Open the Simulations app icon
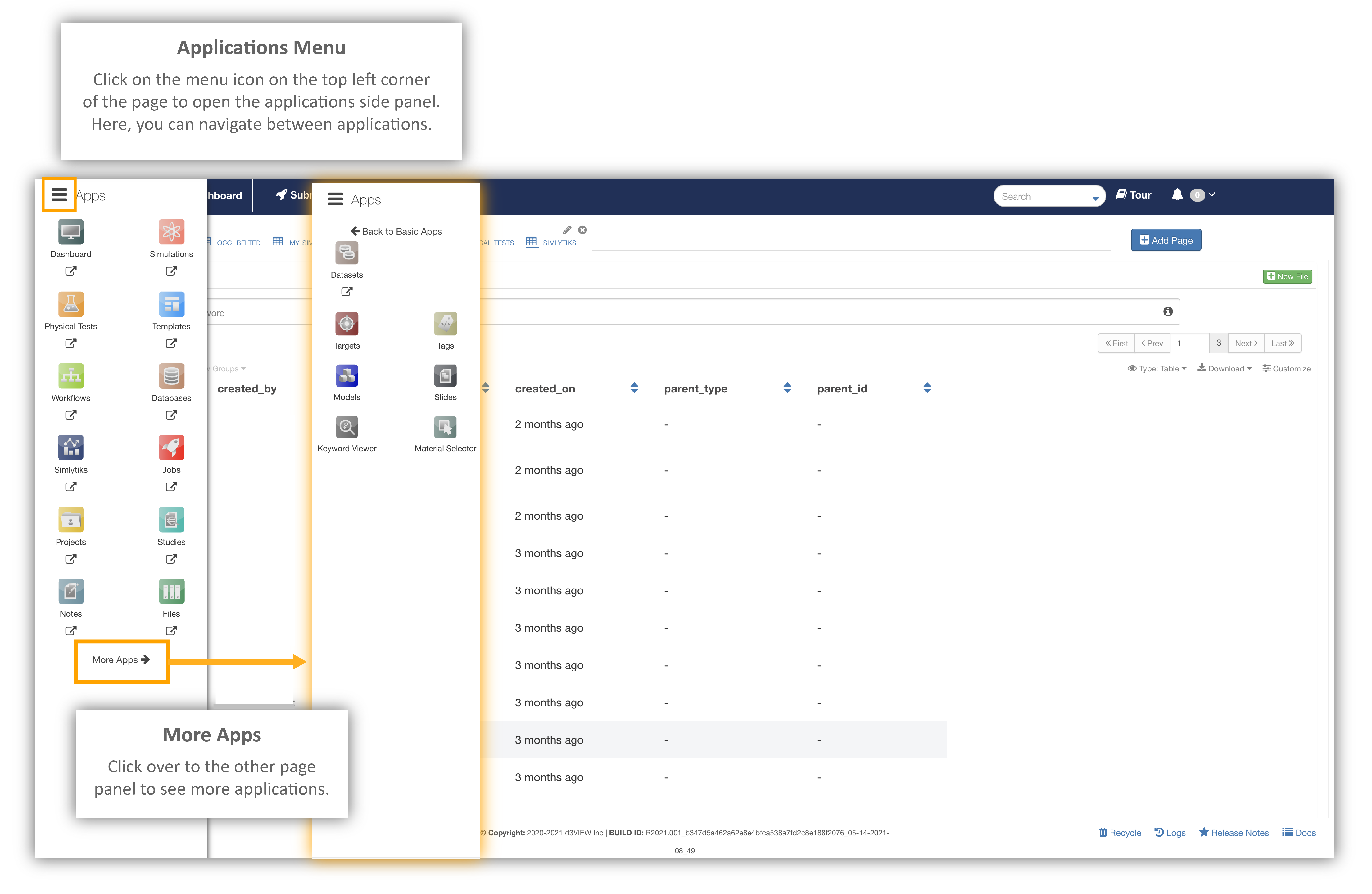Image resolution: width=1372 pixels, height=894 pixels. [171, 232]
